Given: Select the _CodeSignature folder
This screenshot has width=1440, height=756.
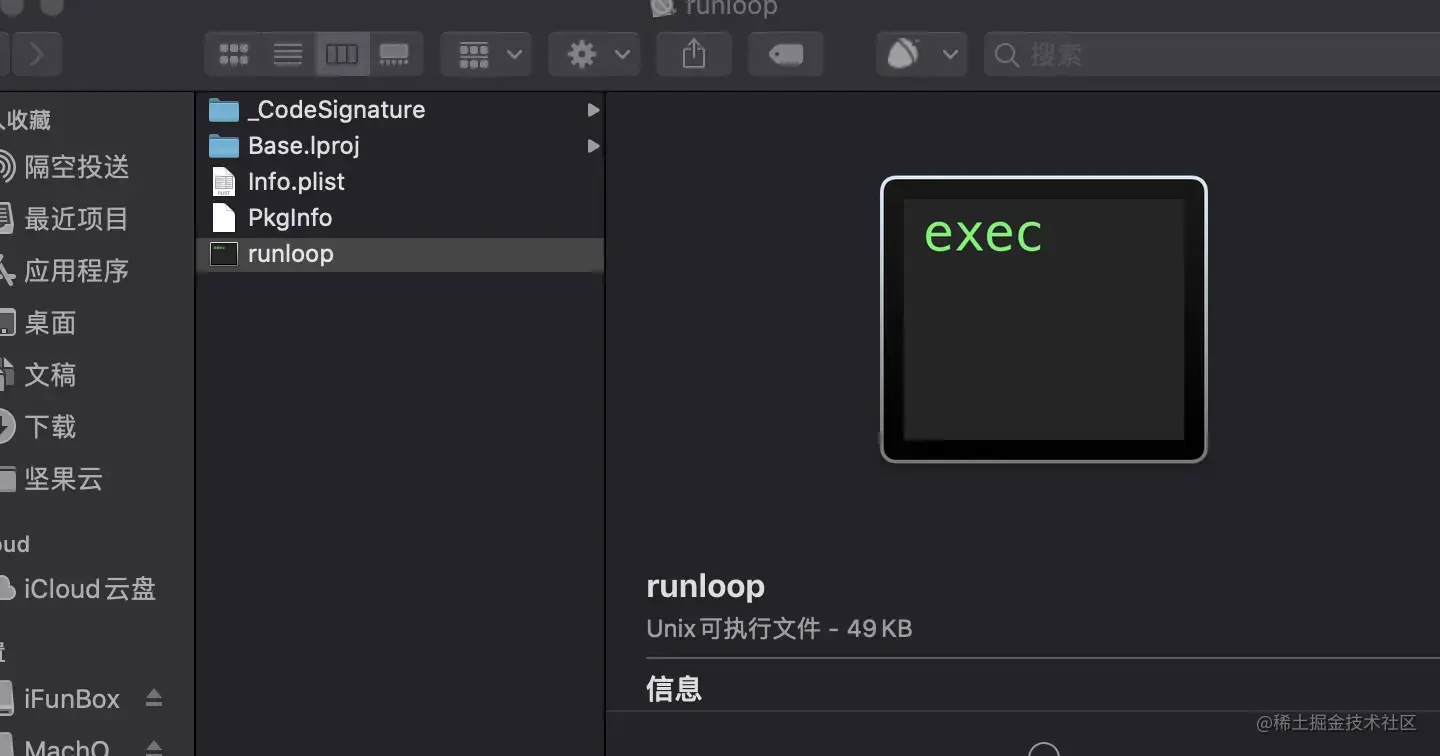Looking at the screenshot, I should [401, 110].
